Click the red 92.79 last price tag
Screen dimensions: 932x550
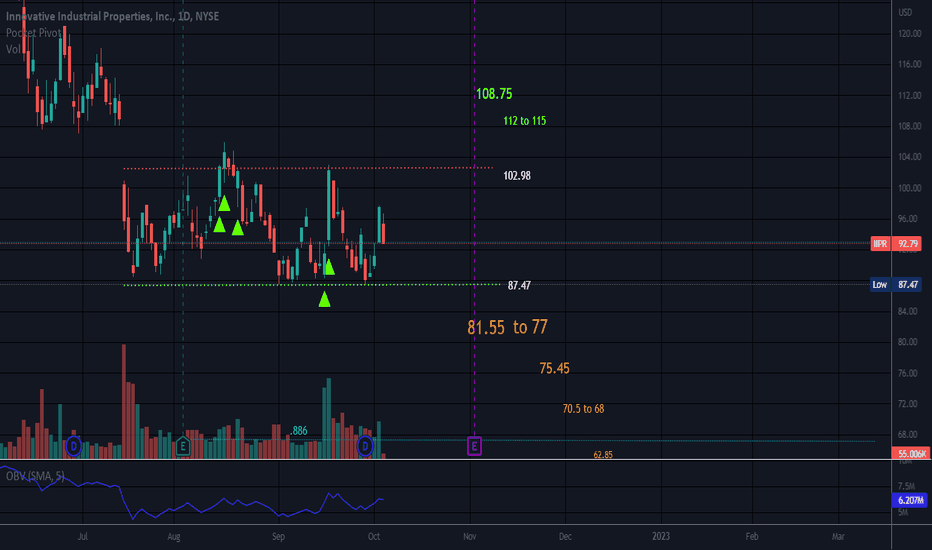(908, 243)
